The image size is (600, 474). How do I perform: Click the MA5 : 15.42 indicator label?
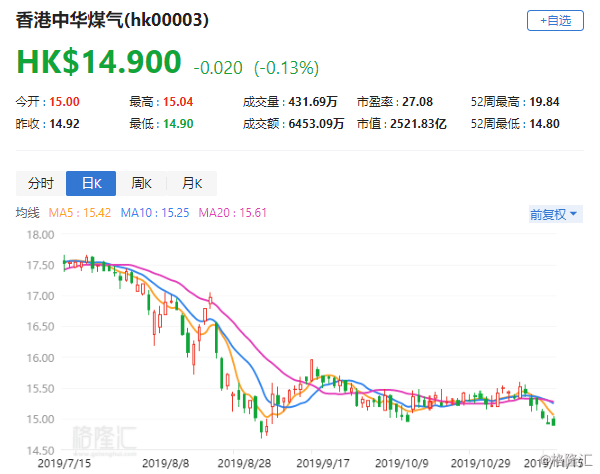click(x=80, y=213)
